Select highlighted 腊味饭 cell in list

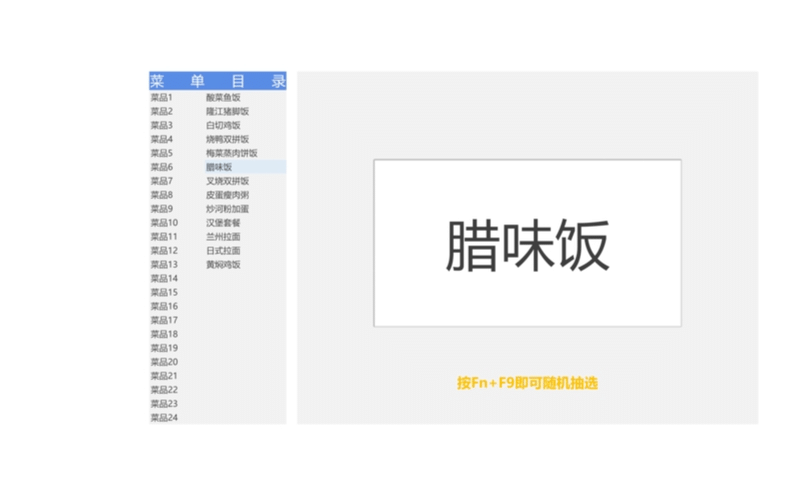[219, 168]
